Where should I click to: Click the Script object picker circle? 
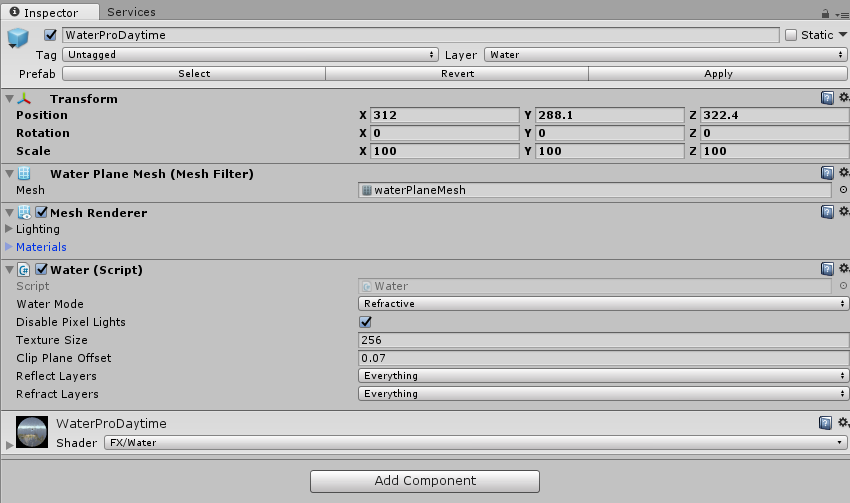[843, 286]
